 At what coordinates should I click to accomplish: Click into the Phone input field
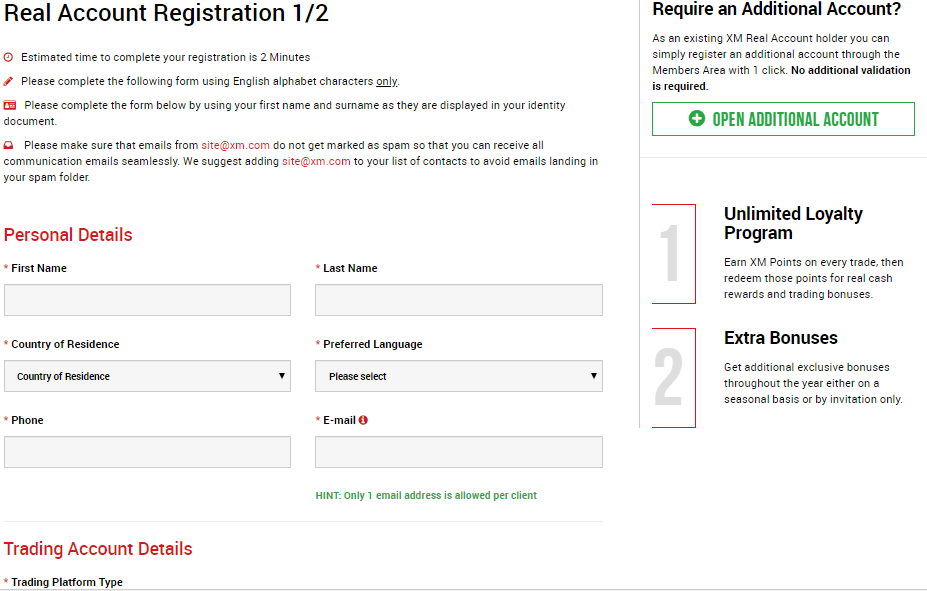[147, 452]
